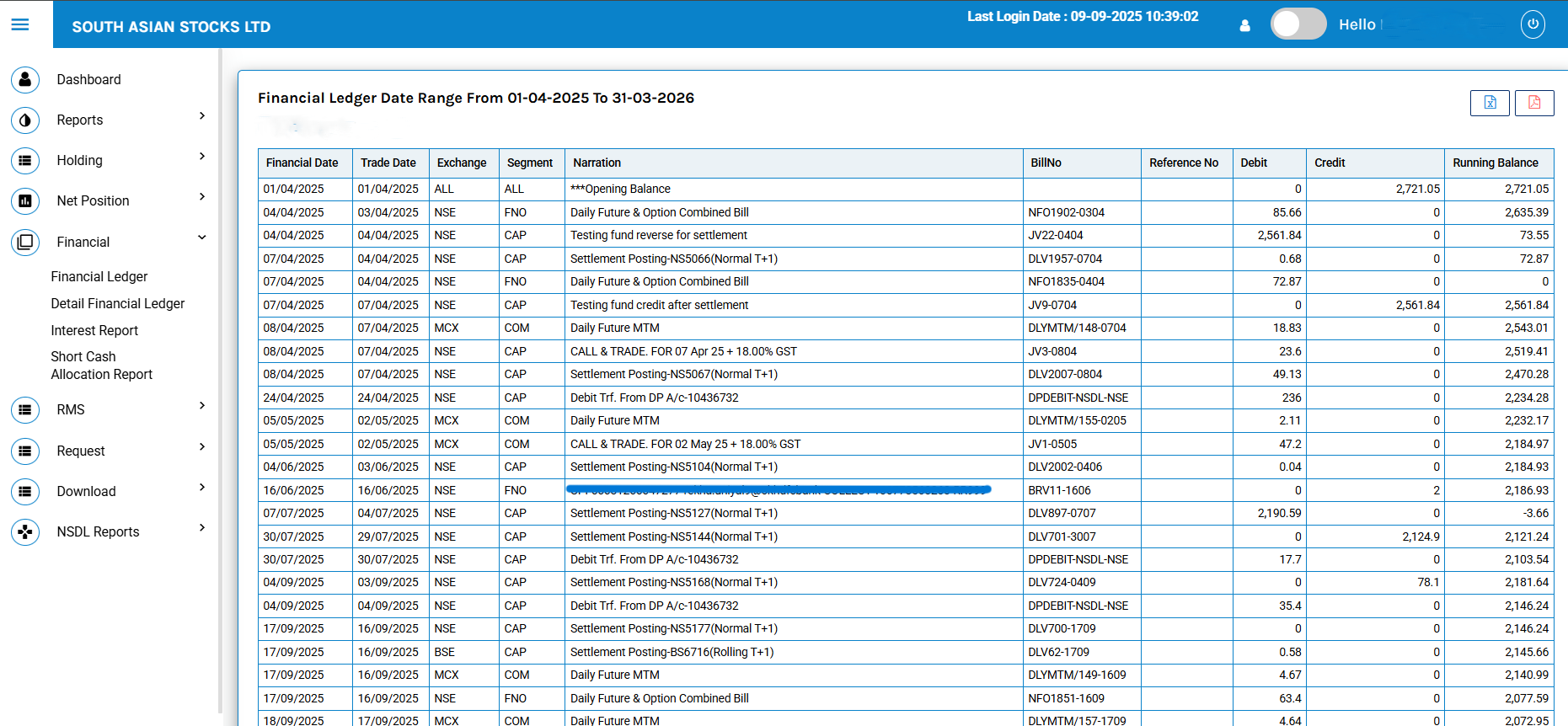1568x726 pixels.
Task: Click the user profile icon in header
Action: pyautogui.click(x=1244, y=25)
